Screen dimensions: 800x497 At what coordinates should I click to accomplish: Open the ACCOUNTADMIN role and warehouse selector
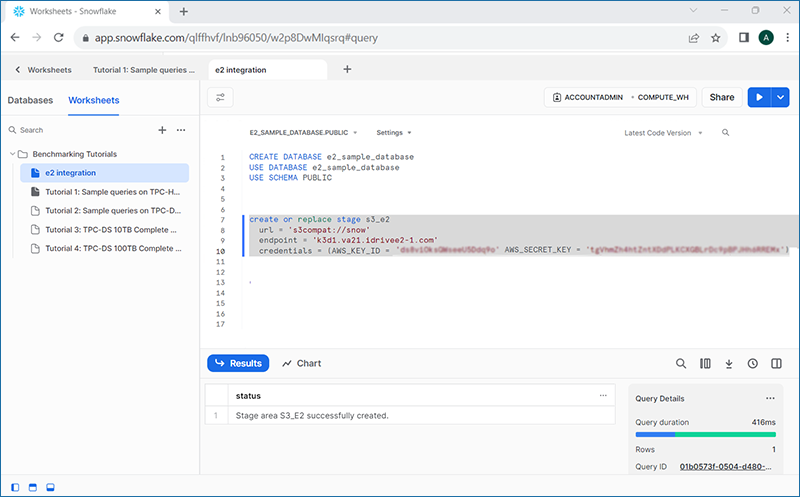point(620,97)
